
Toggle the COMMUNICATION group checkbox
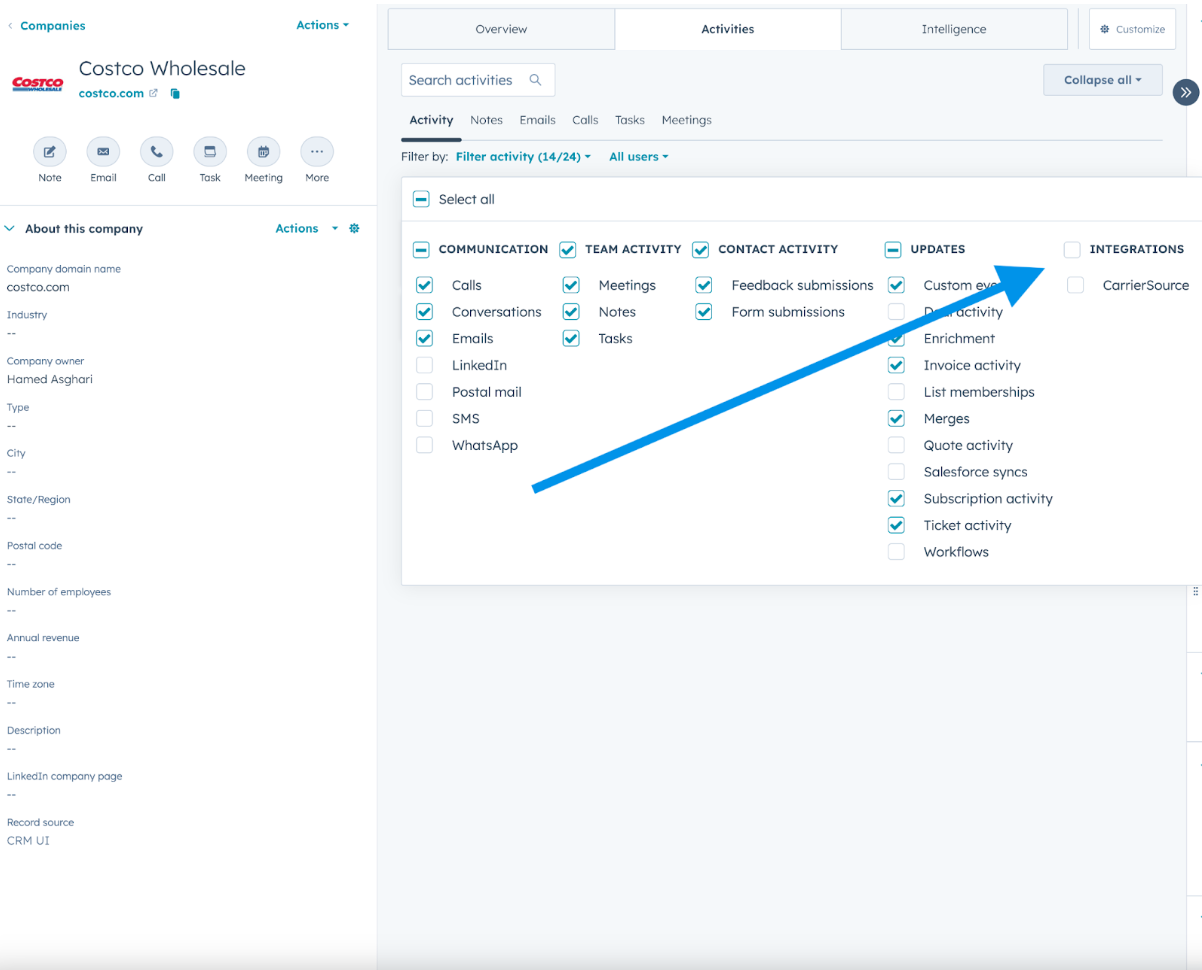pyautogui.click(x=422, y=249)
